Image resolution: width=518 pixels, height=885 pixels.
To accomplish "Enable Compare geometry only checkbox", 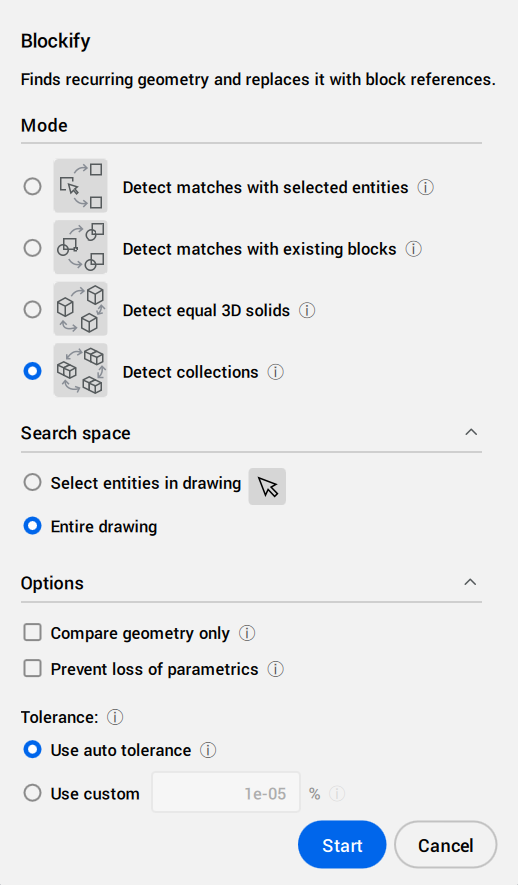I will click(x=32, y=632).
